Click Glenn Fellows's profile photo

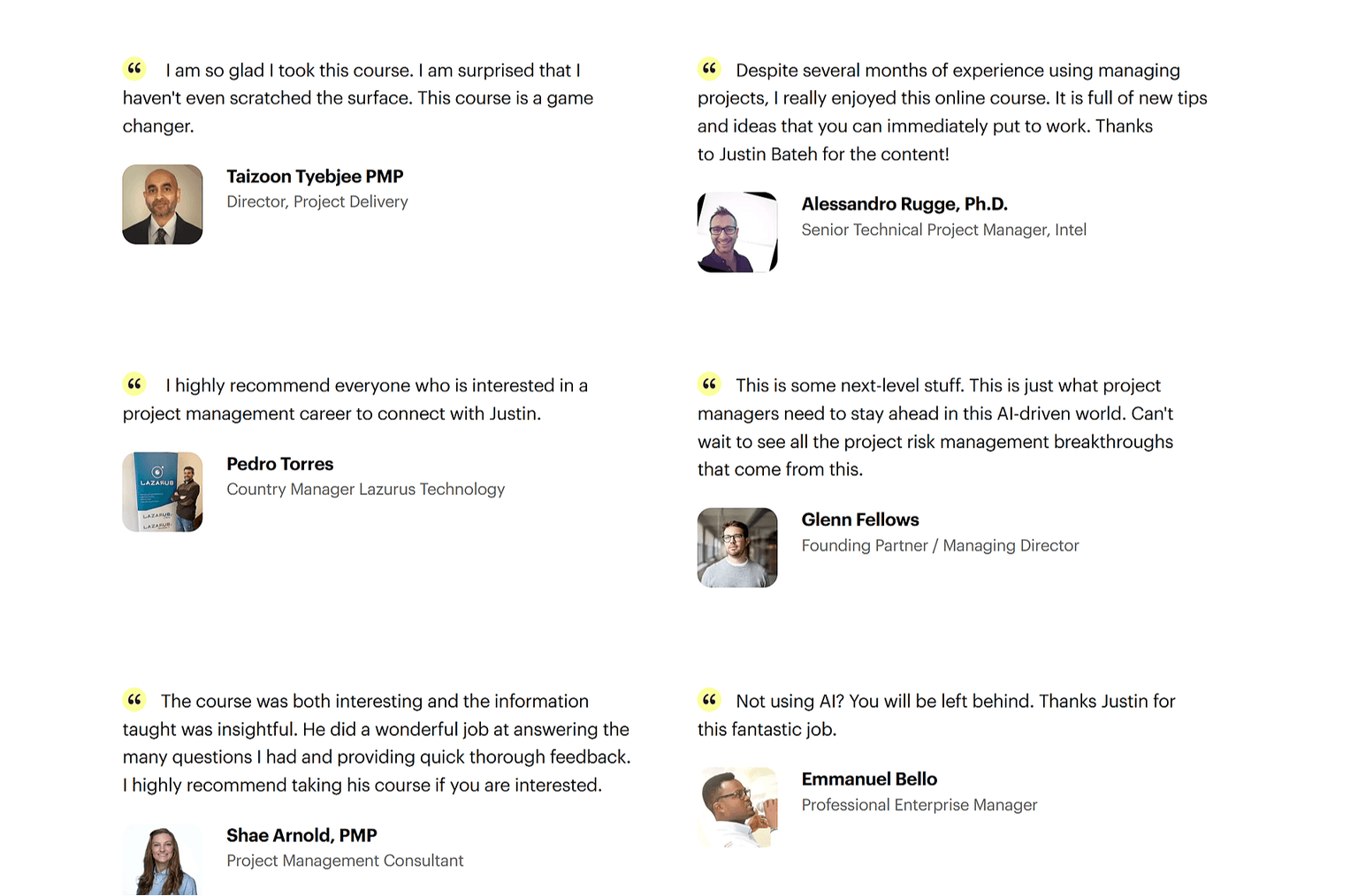pos(737,548)
